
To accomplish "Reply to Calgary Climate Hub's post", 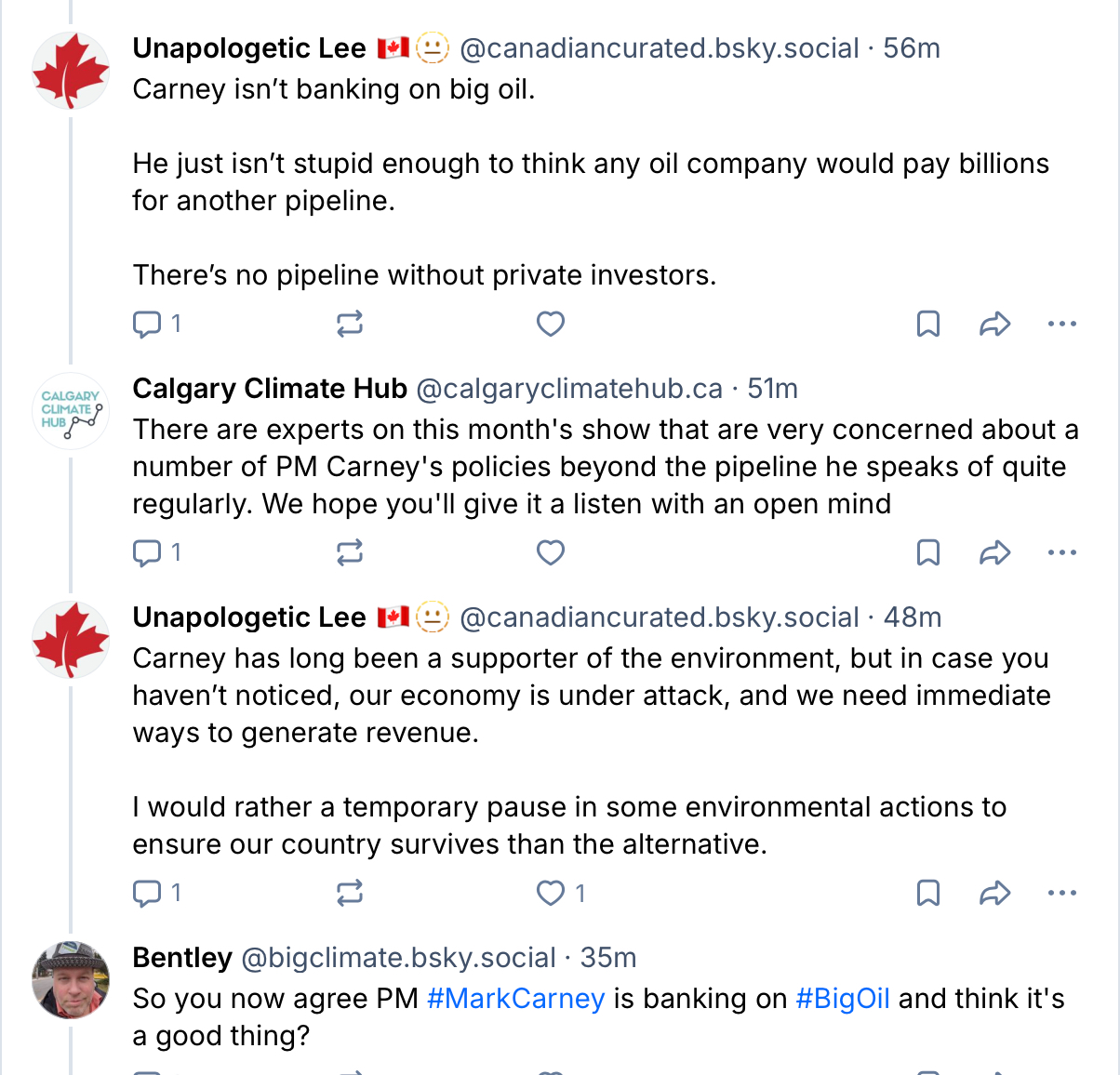I will [147, 552].
